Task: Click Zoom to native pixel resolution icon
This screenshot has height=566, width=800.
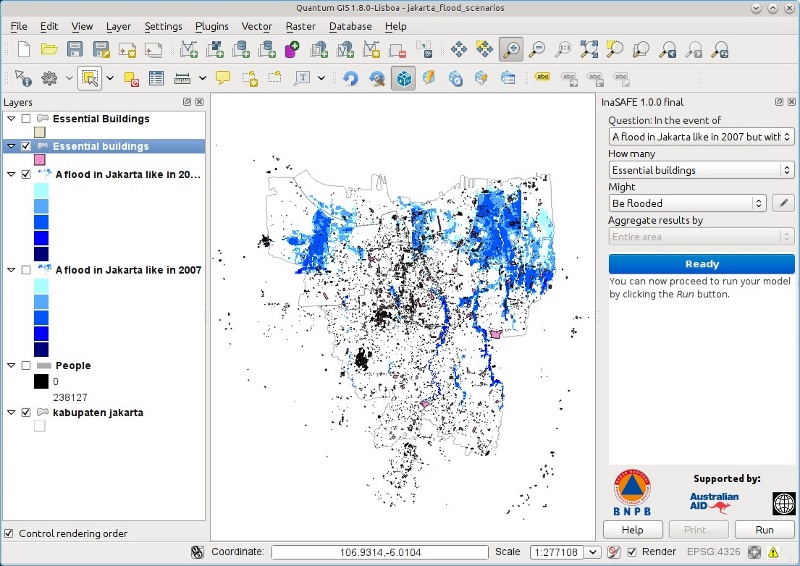Action: point(563,50)
